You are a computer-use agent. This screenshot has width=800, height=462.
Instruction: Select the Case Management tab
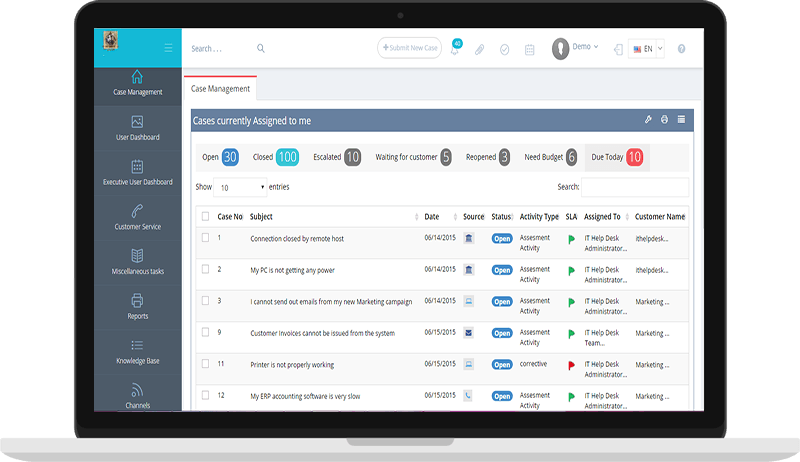[x=220, y=89]
